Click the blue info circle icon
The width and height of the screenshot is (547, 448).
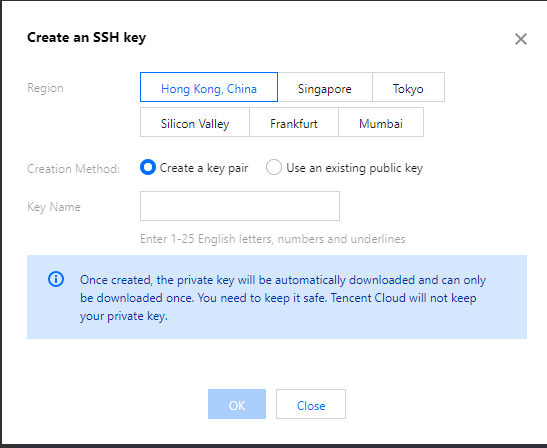click(56, 279)
